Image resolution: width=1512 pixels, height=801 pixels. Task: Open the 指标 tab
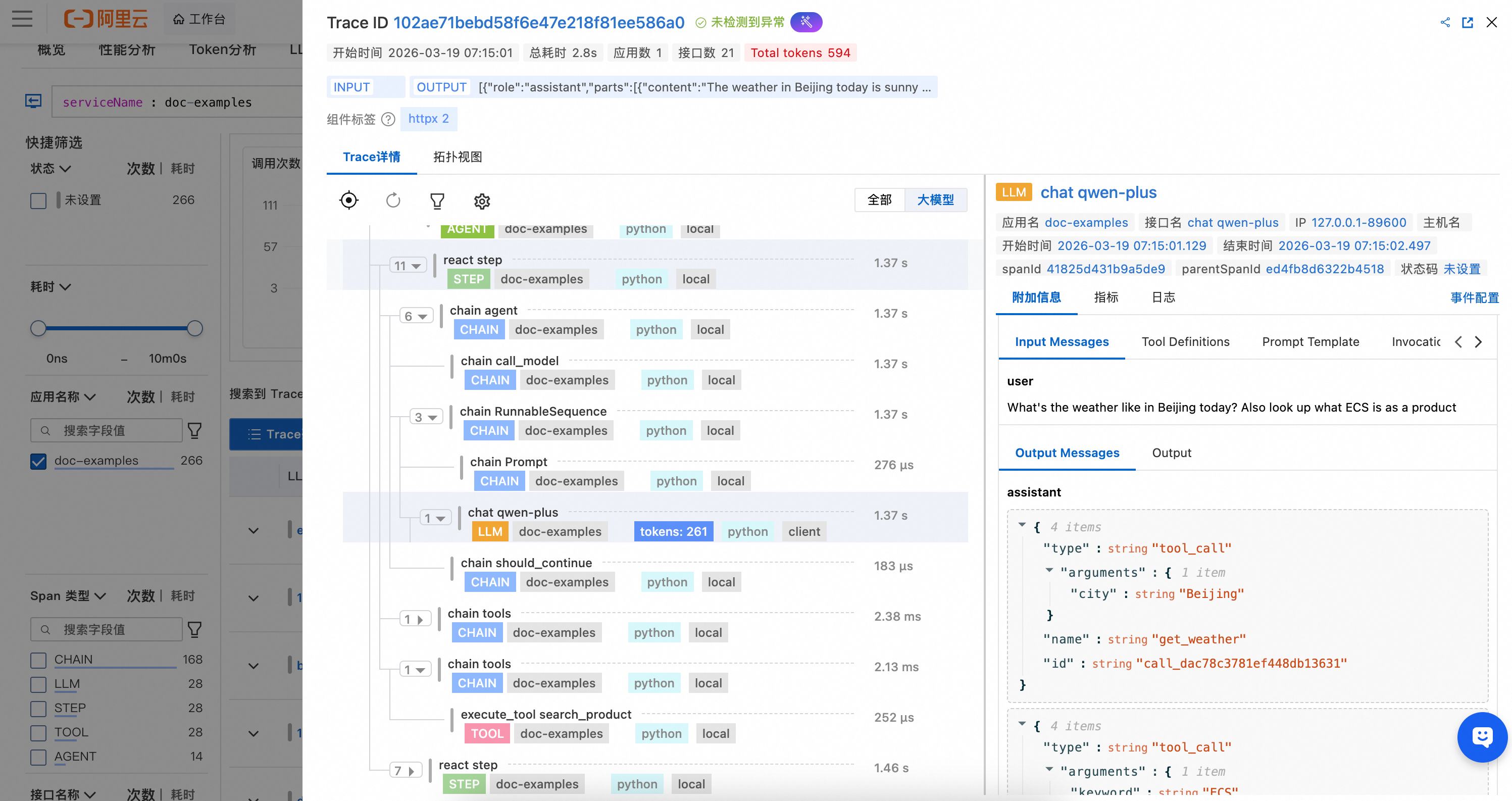pyautogui.click(x=1106, y=297)
